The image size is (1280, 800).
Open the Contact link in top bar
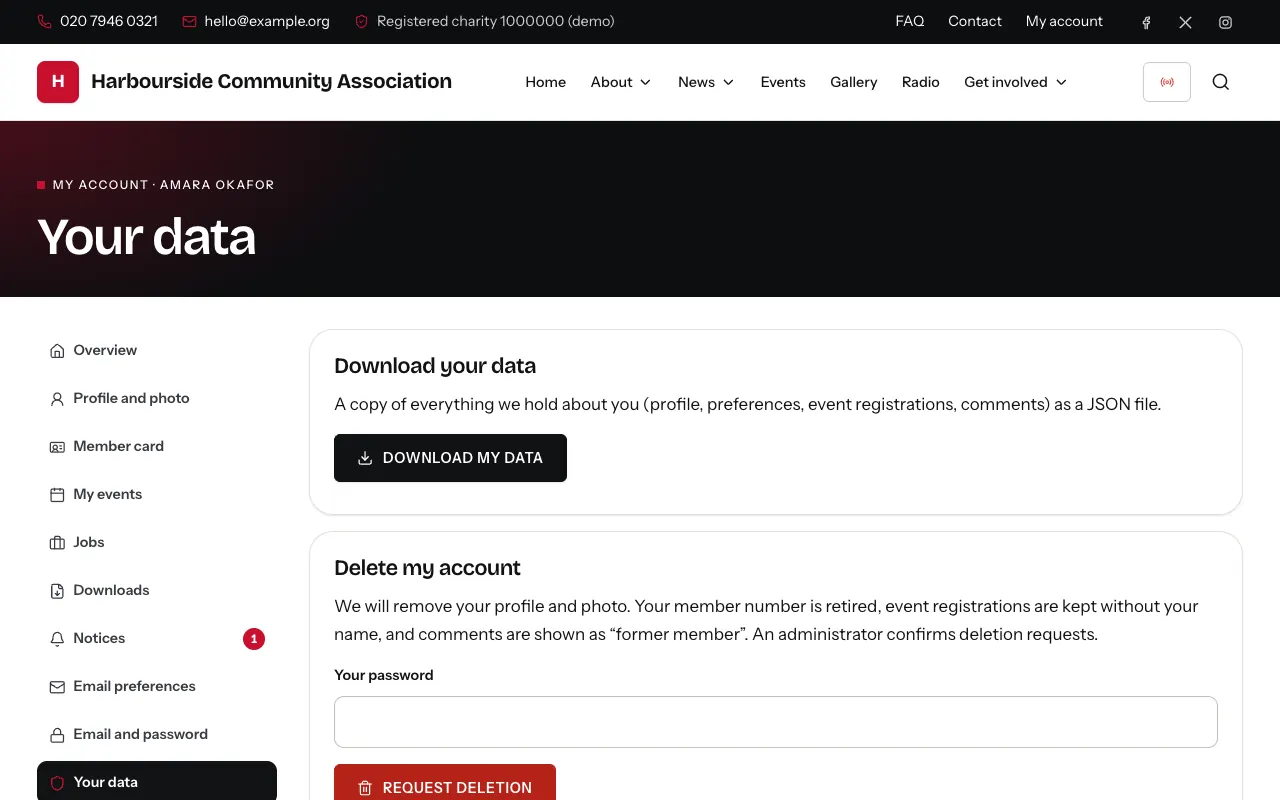coord(975,21)
